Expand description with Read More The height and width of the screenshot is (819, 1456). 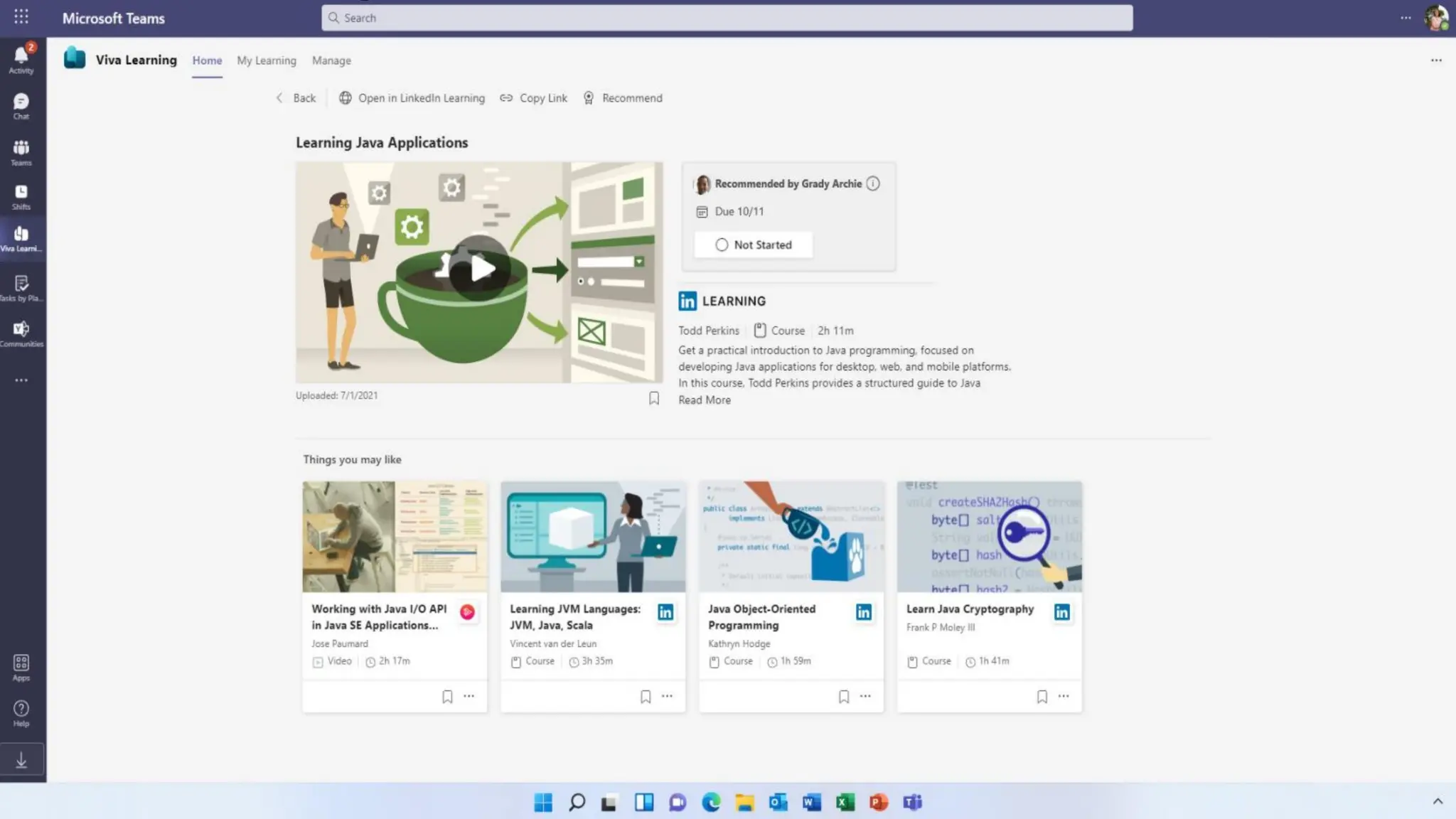pyautogui.click(x=704, y=400)
